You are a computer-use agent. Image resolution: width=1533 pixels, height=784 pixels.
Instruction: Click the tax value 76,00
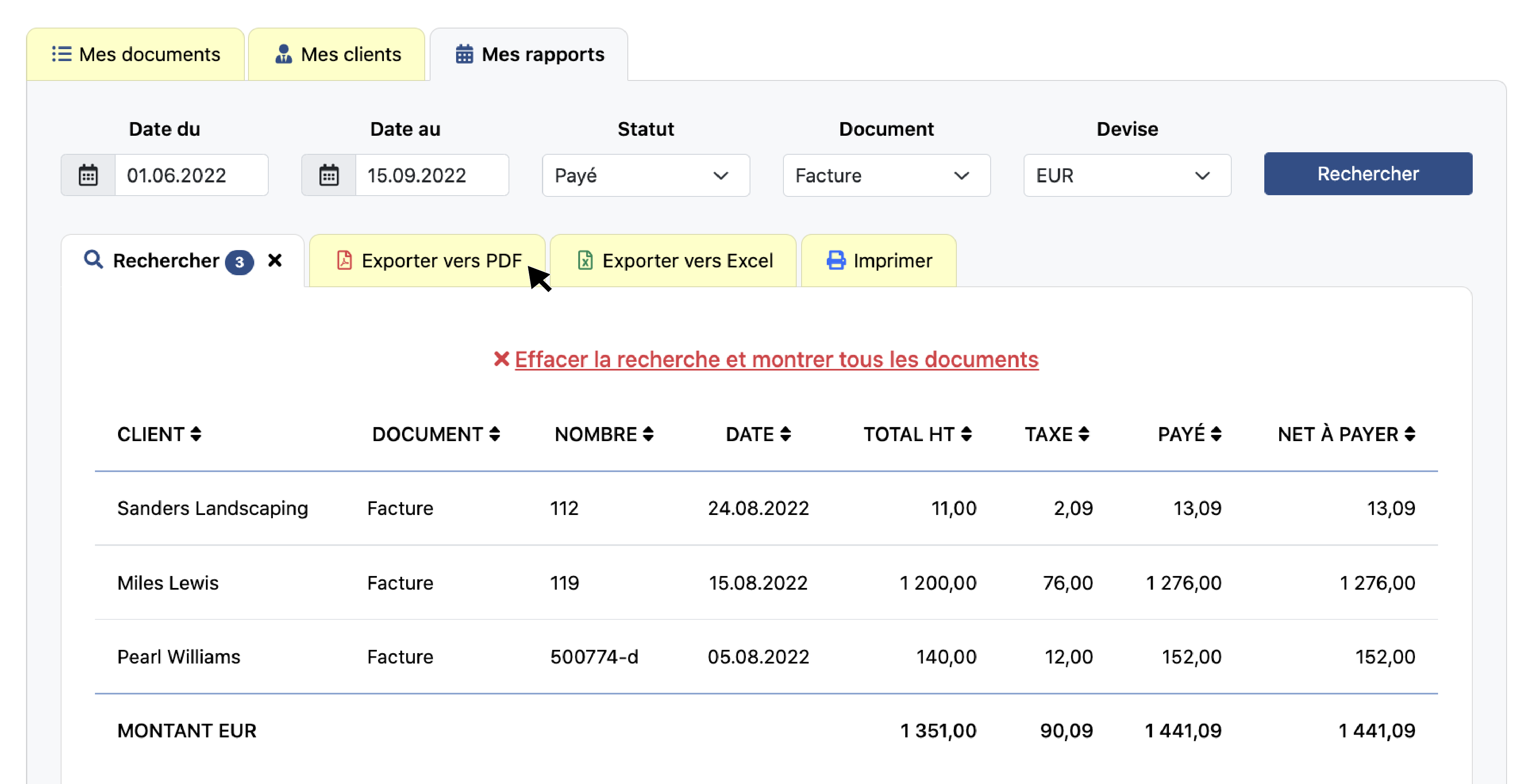pos(1068,582)
